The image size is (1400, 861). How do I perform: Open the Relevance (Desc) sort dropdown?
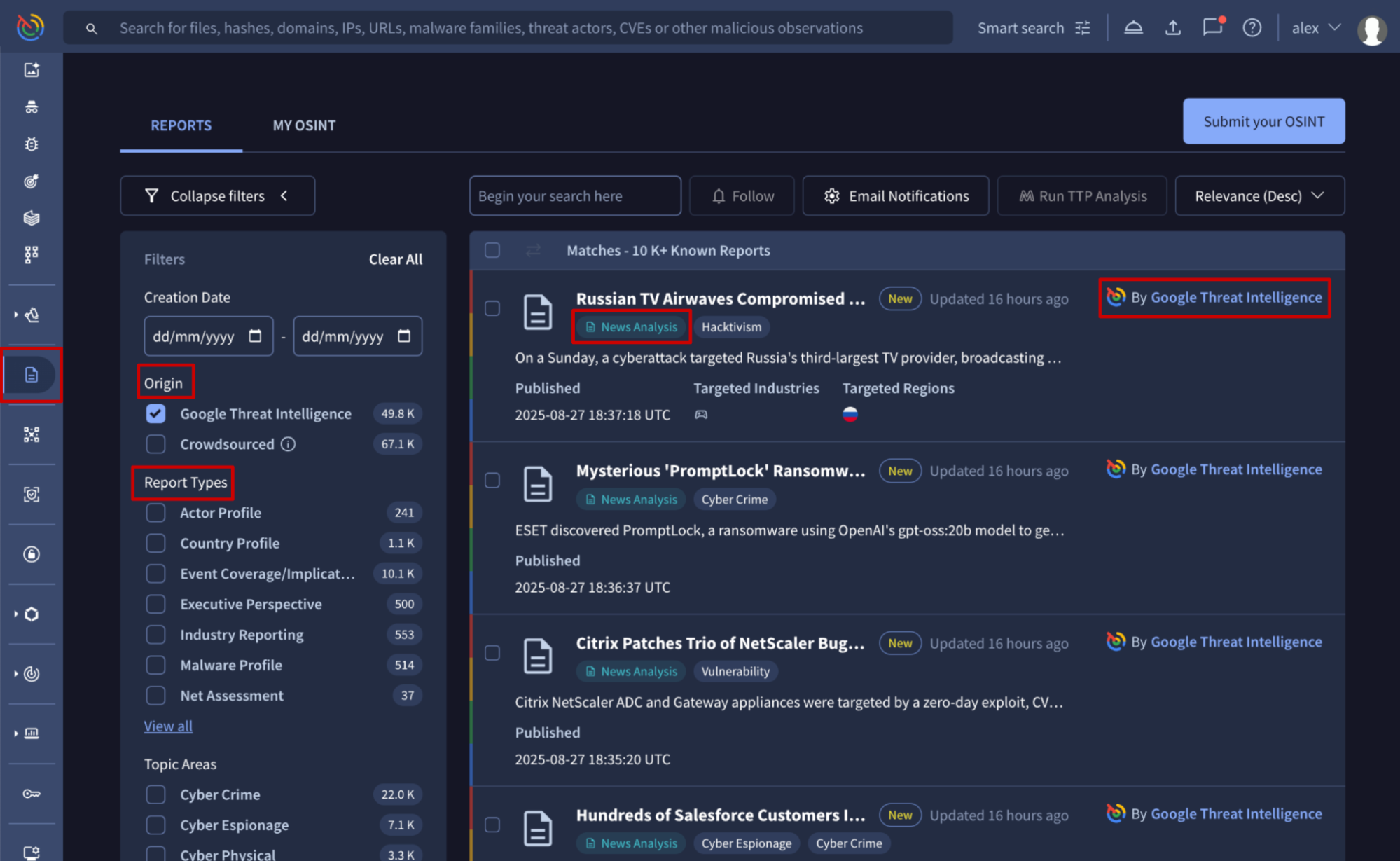coord(1259,196)
